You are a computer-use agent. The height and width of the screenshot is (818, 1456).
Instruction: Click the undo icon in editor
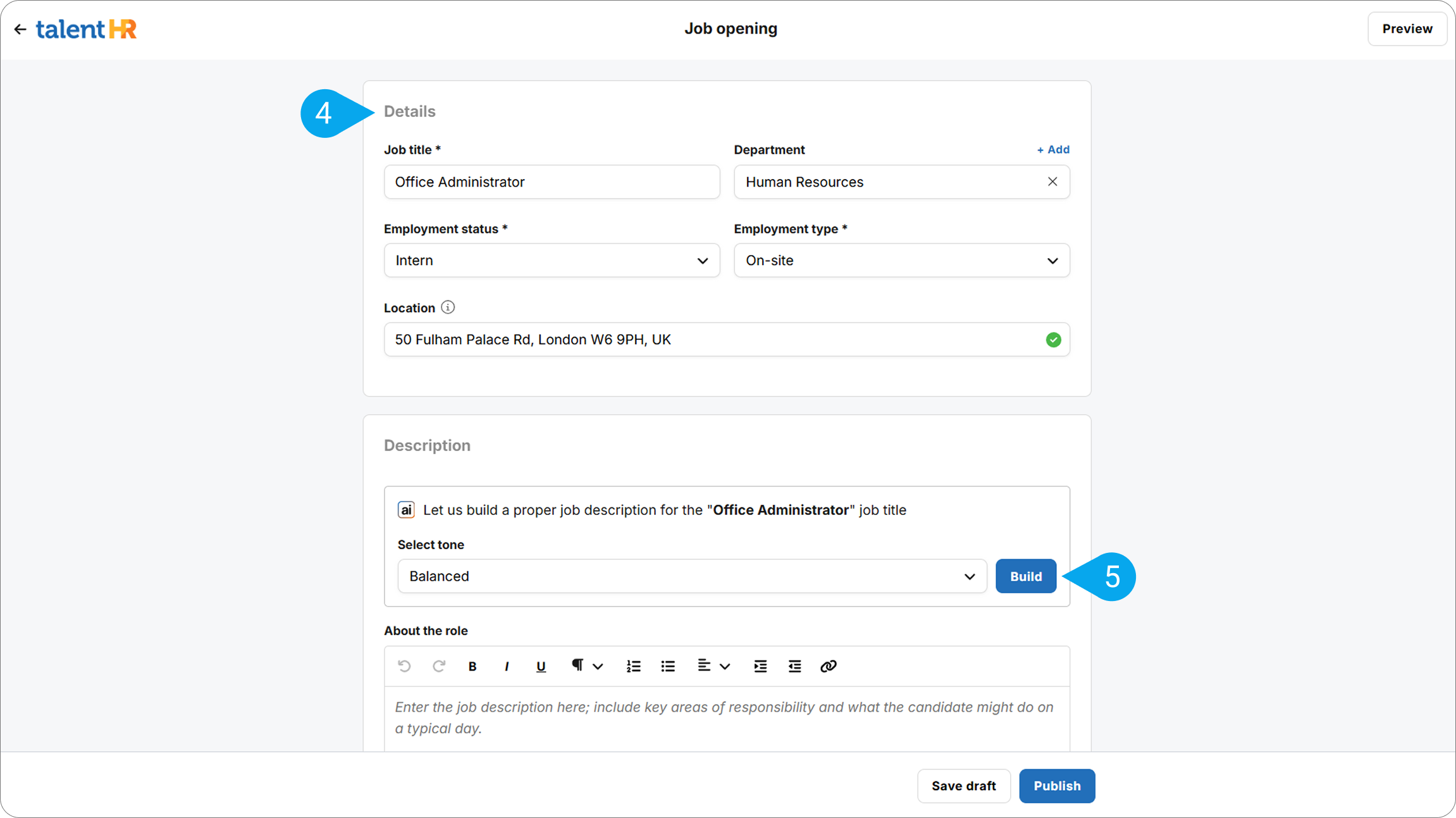click(404, 666)
